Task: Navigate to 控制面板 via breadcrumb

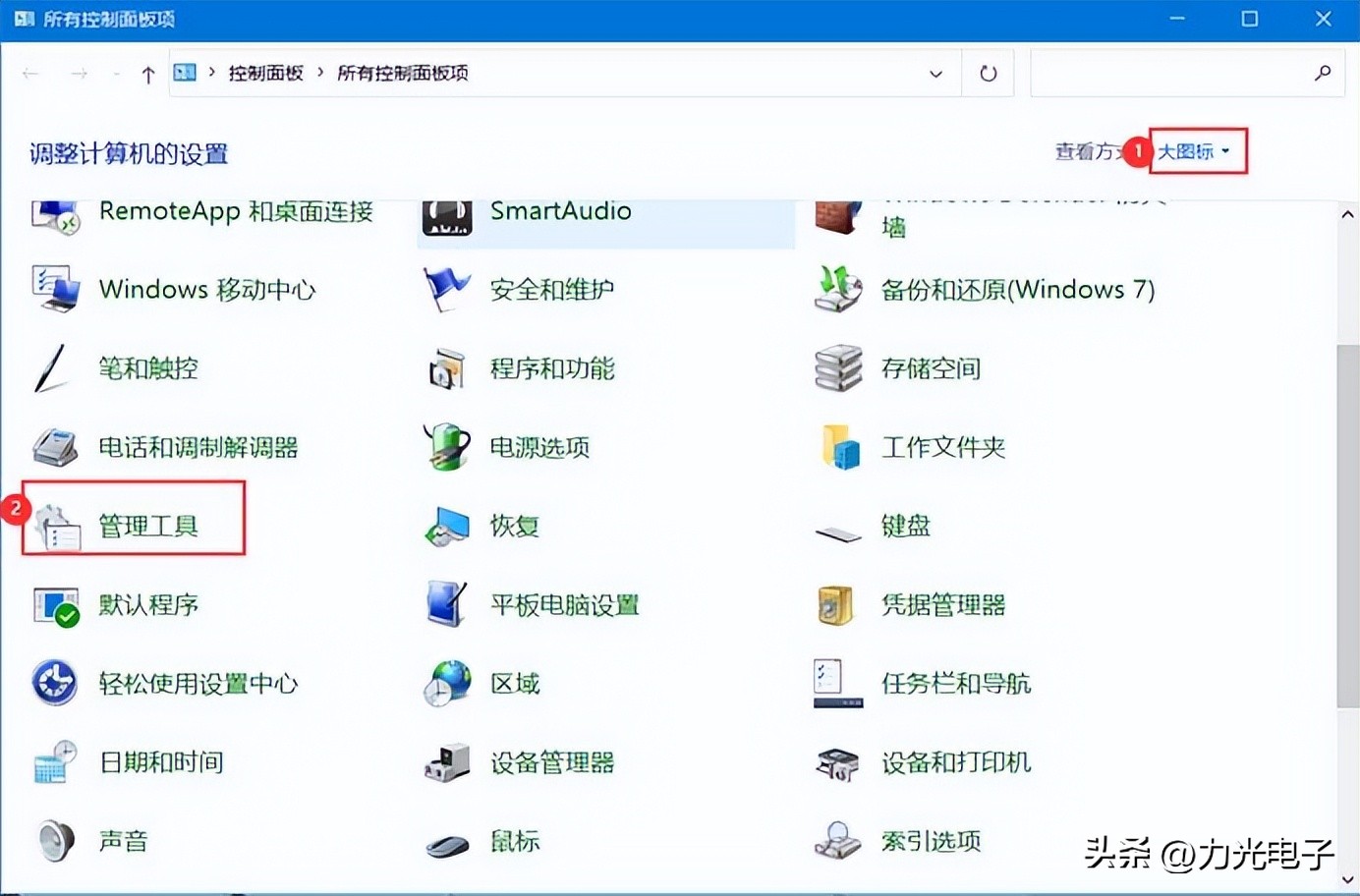Action: 266,73
